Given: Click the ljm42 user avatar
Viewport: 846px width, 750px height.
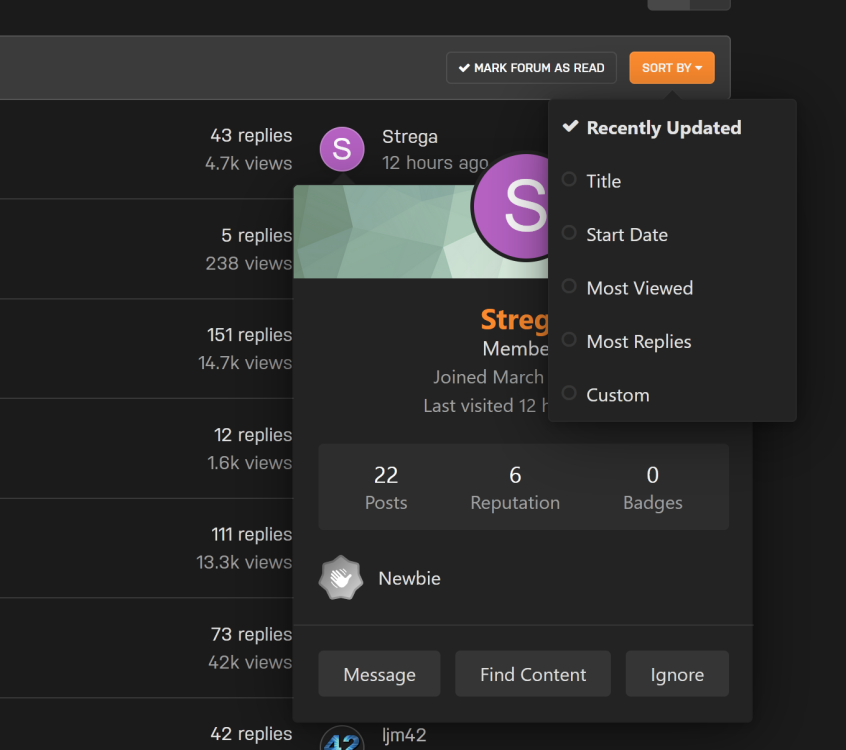Looking at the screenshot, I should click(x=342, y=738).
